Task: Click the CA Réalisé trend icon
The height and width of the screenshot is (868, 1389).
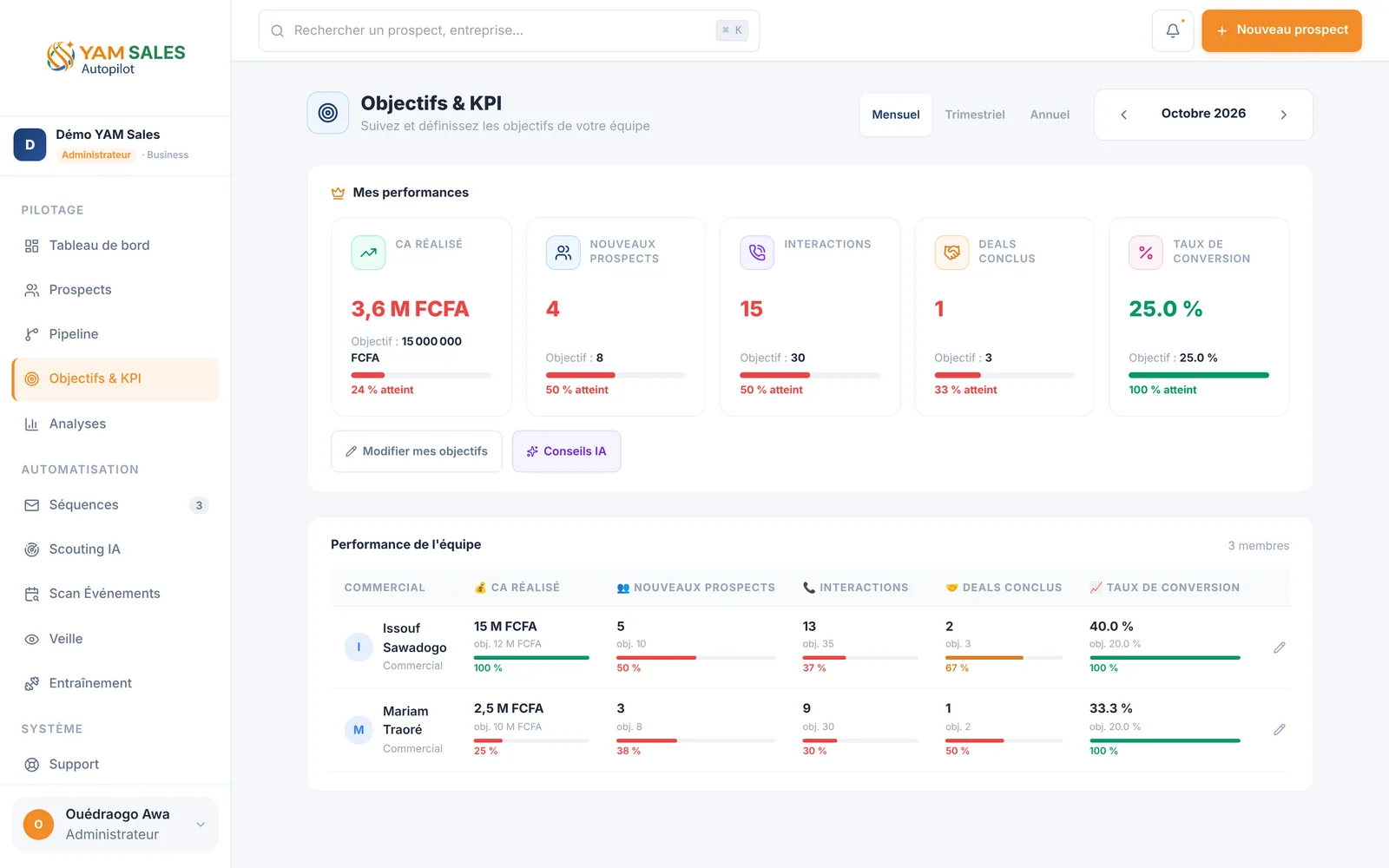Action: [368, 253]
